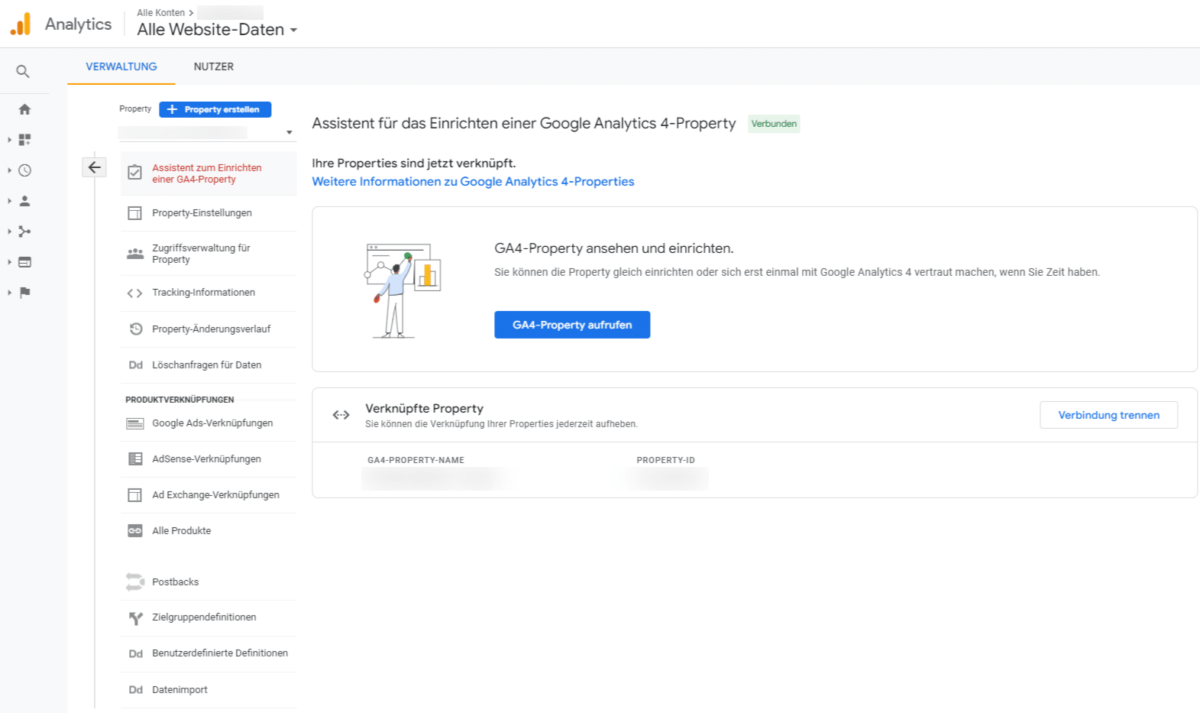Viewport: 1200px width, 713px height.
Task: Open Zielgruppendefinitionen entry
Action: [x=208, y=618]
